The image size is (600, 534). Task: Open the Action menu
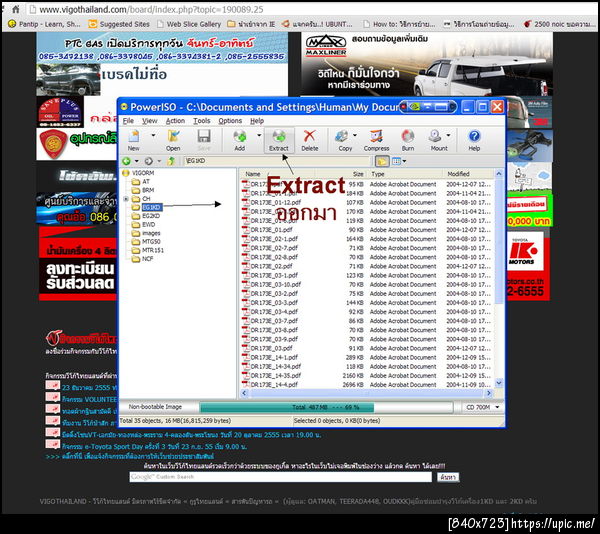point(175,121)
